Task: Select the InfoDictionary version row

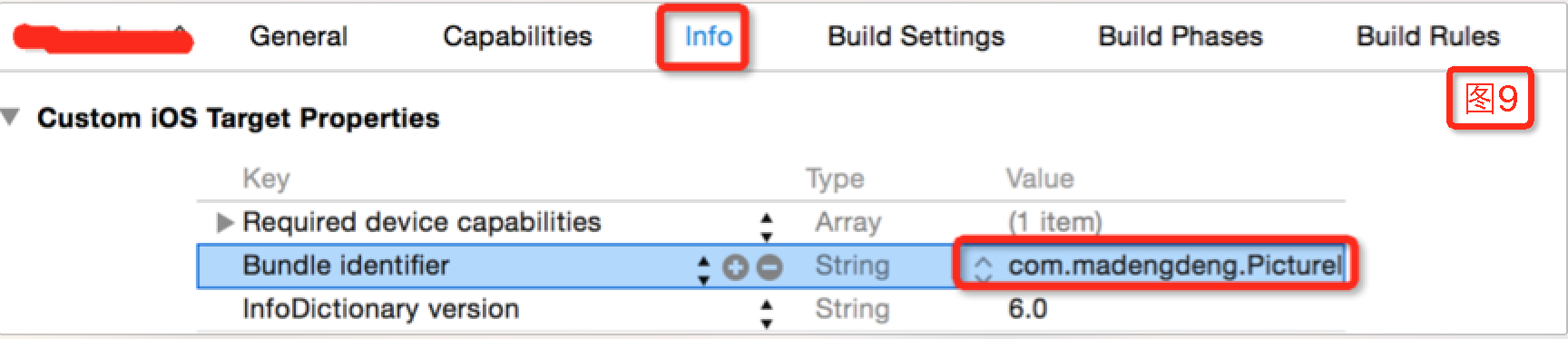Action: pos(770,310)
